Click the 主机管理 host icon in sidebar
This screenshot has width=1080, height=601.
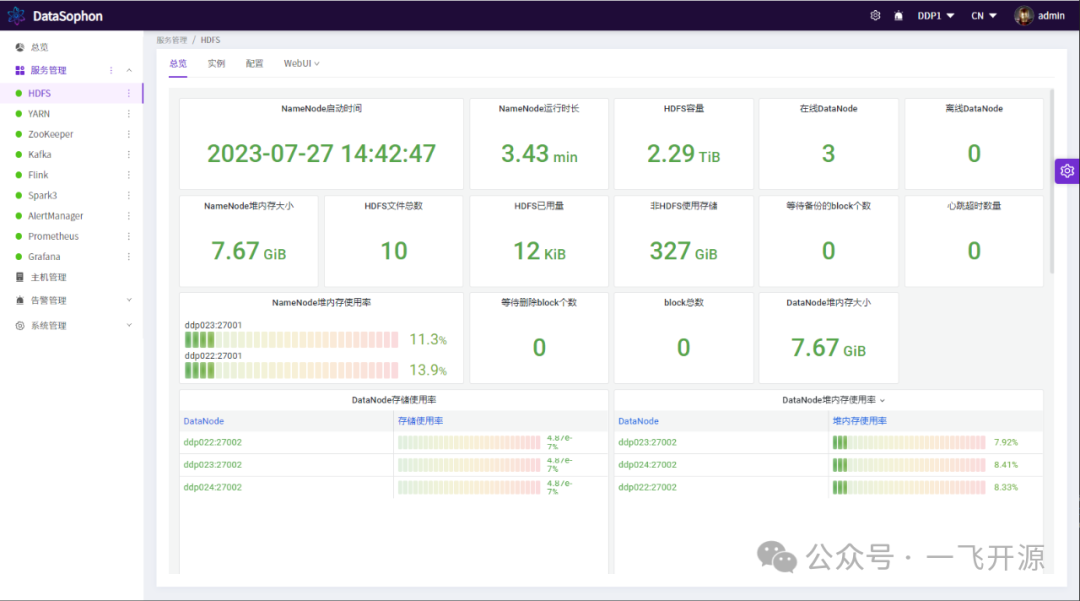coord(20,277)
